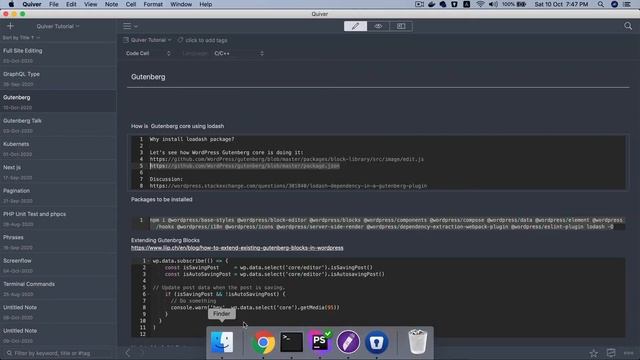Open presentation mode icon at bottom right
This screenshot has width=640, height=360.
pos(611,353)
